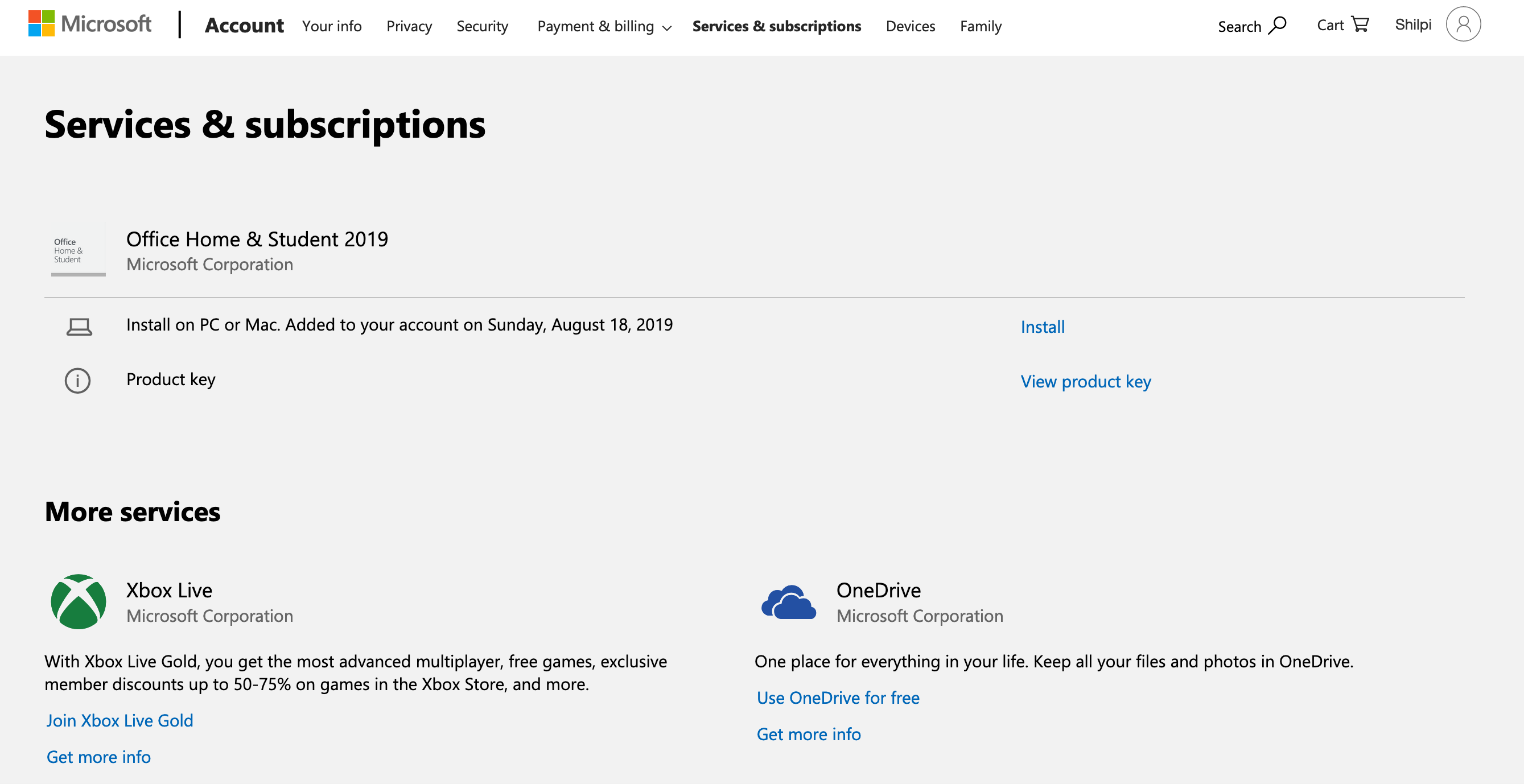Click the product key info icon
The height and width of the screenshot is (784, 1524).
tap(77, 381)
